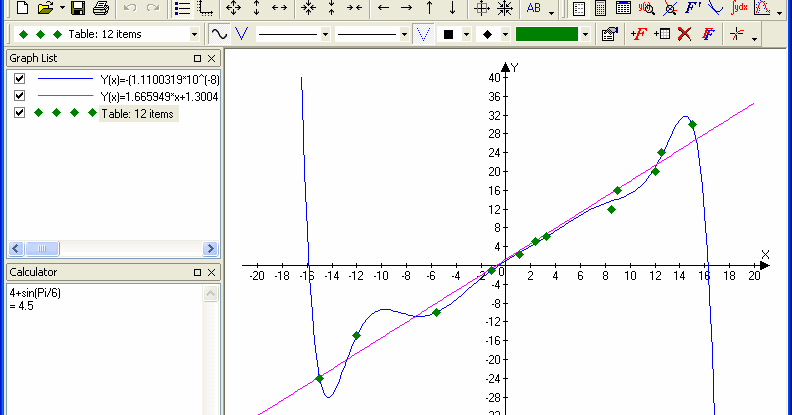792x415 pixels.
Task: Click the Graph List horizontal scrollbar thumb
Action: pos(42,248)
